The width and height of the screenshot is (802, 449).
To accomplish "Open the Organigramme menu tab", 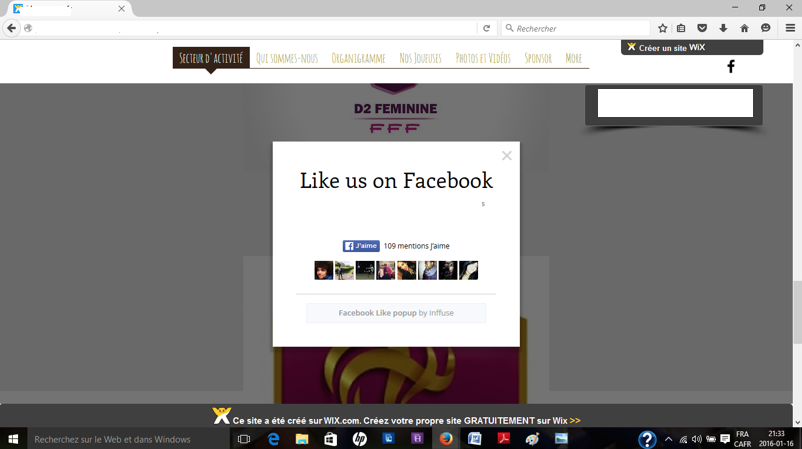I will (x=358, y=58).
